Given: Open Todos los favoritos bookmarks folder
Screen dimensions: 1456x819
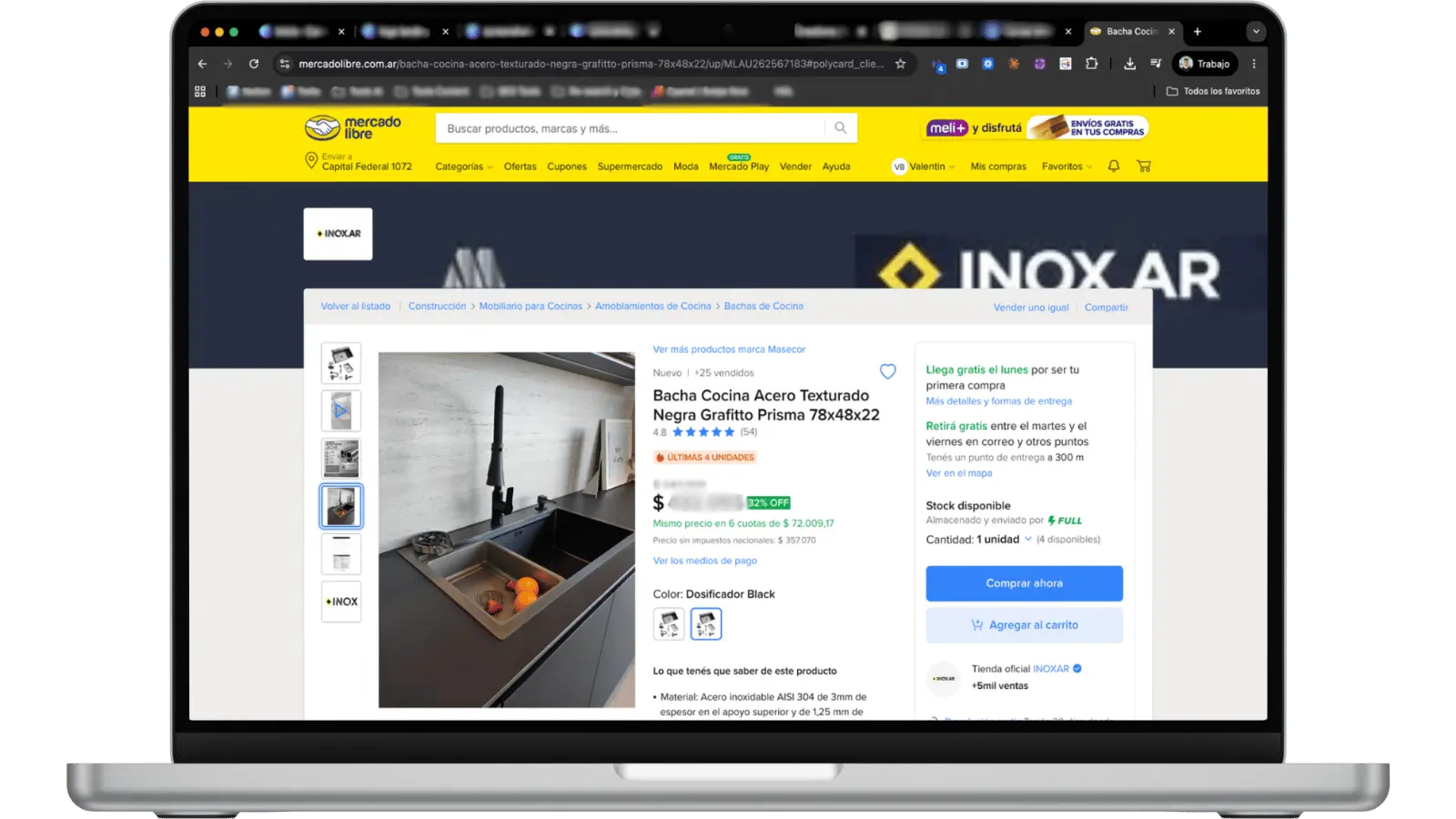Looking at the screenshot, I should tap(1213, 91).
